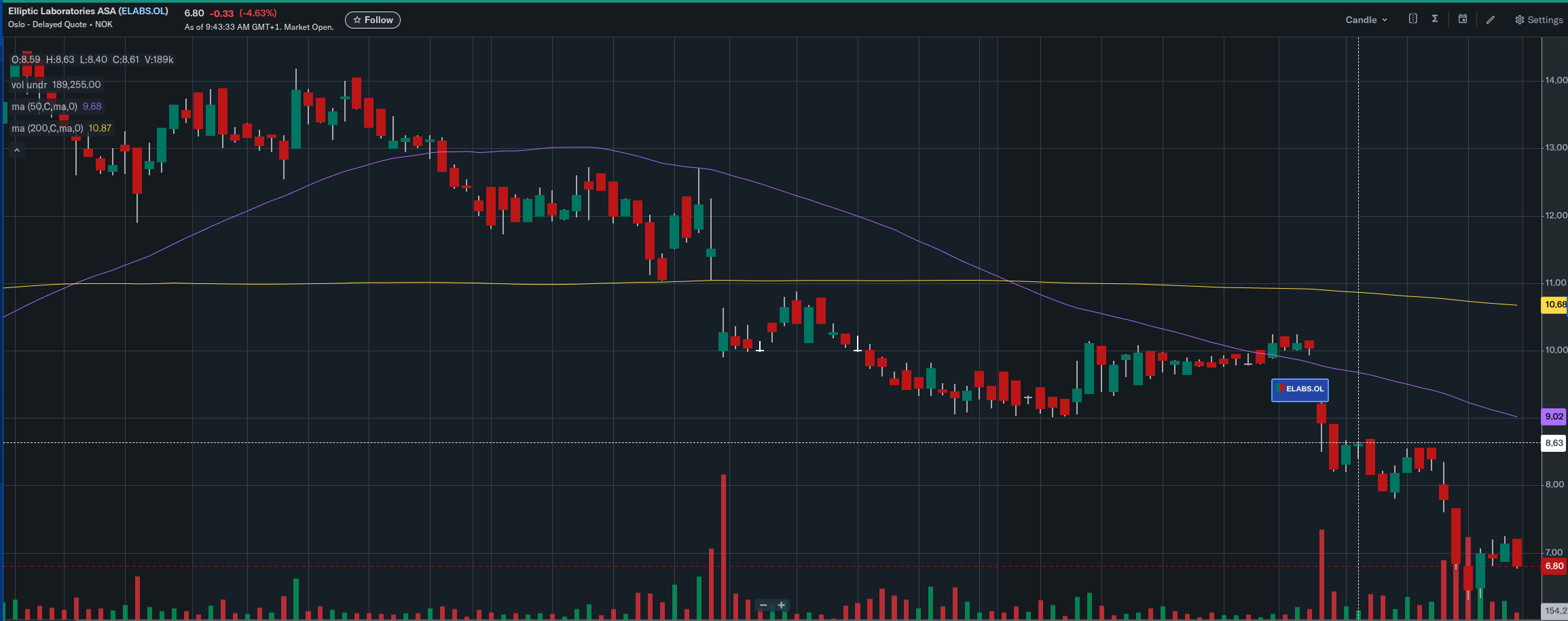Click the Follow star button

point(373,20)
